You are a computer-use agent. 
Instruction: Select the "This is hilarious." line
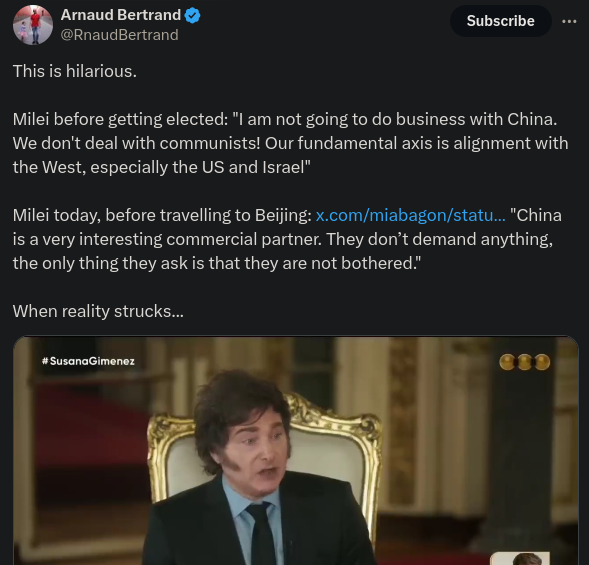(75, 71)
